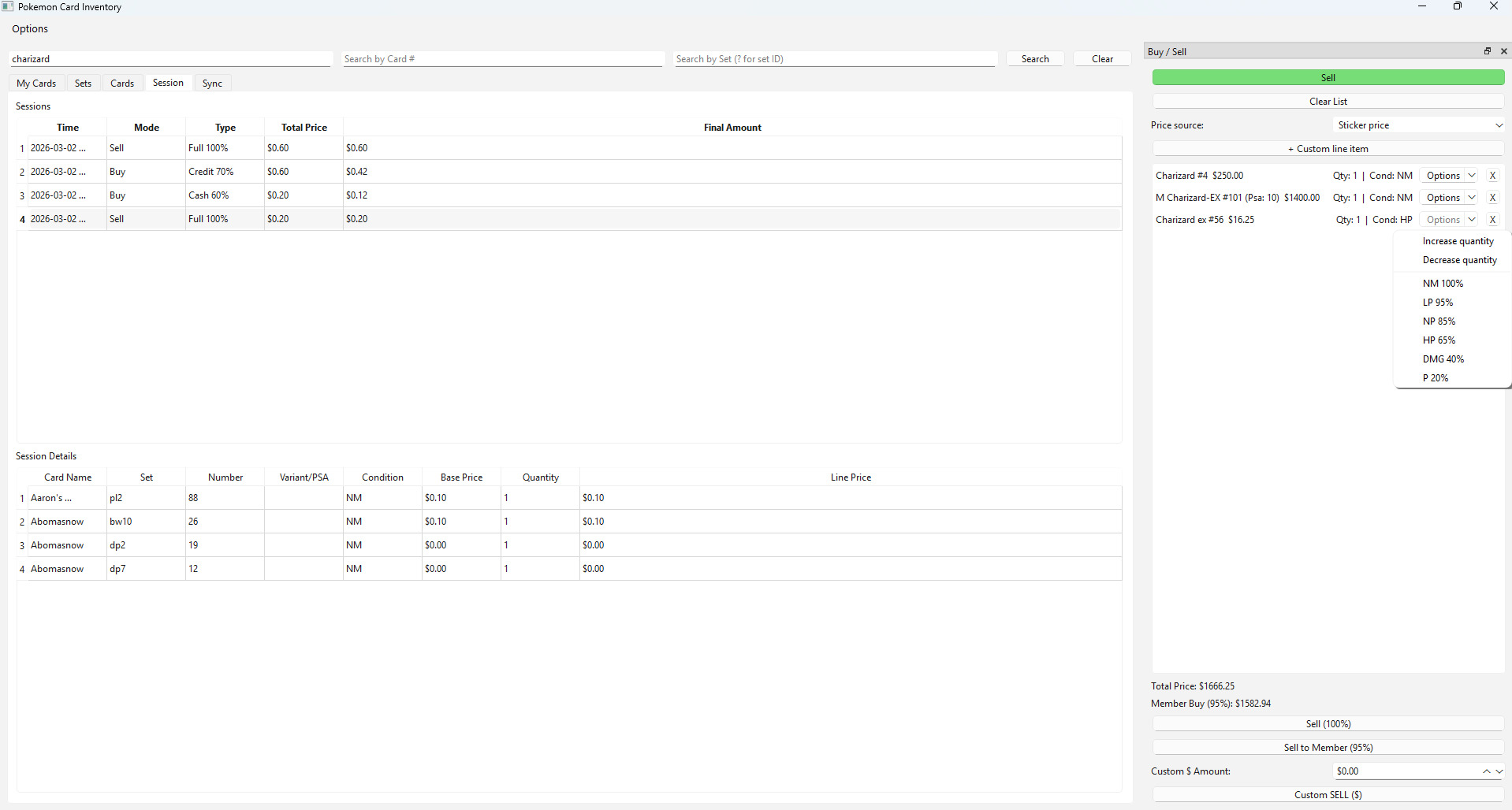Screen dimensions: 1512x810
Task: Clear the buy/sell list
Action: coord(1327,101)
